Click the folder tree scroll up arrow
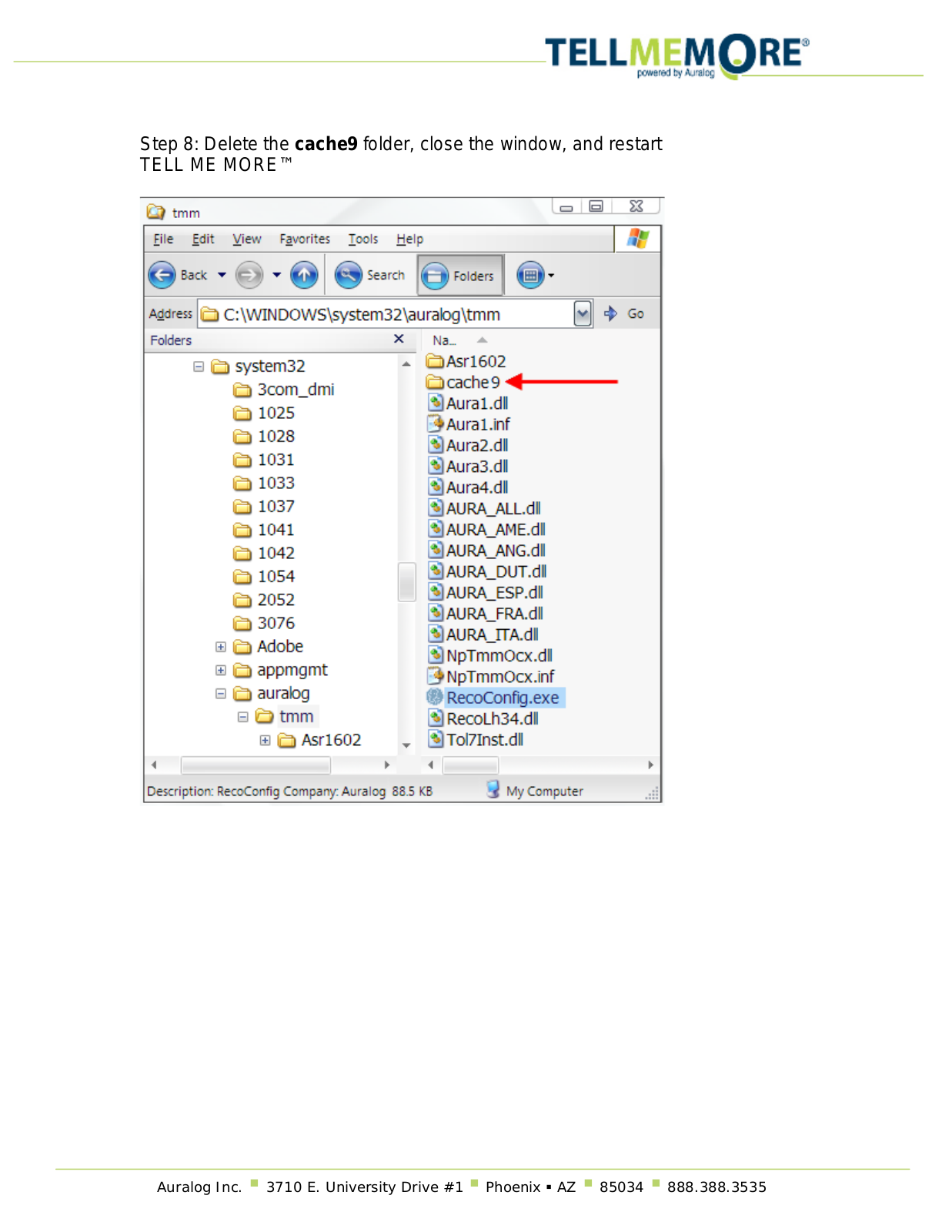The width and height of the screenshot is (952, 1232). pyautogui.click(x=406, y=363)
